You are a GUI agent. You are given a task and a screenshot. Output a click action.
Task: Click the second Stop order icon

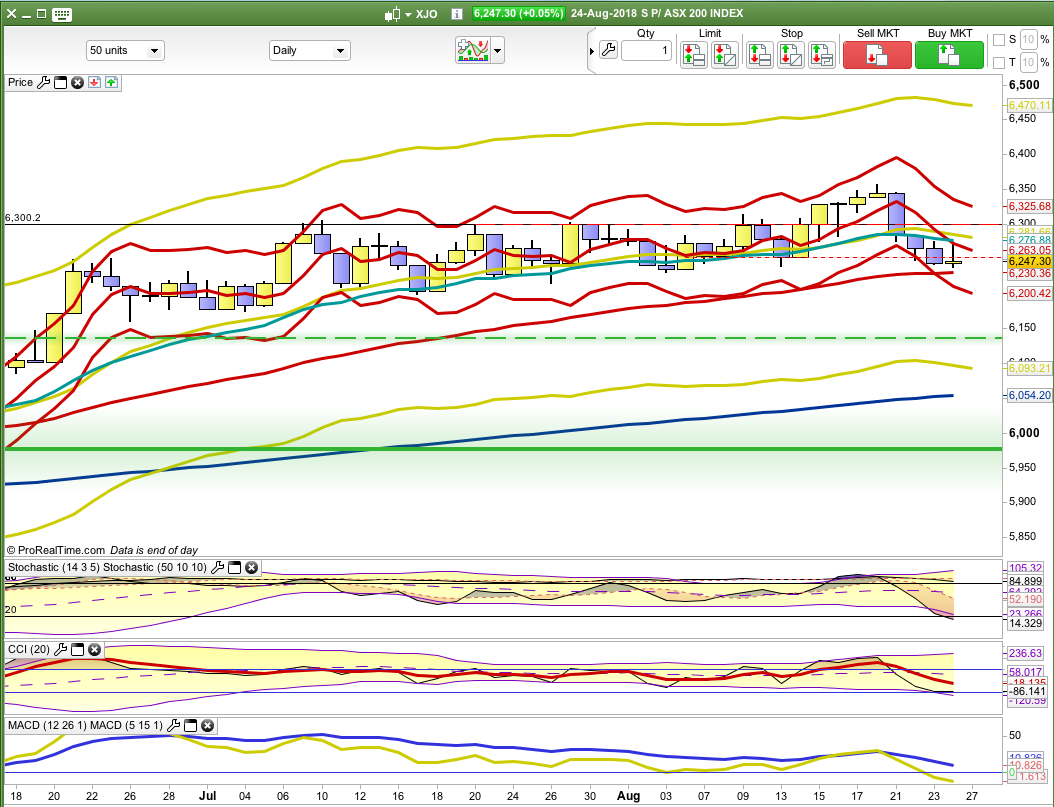tap(791, 55)
